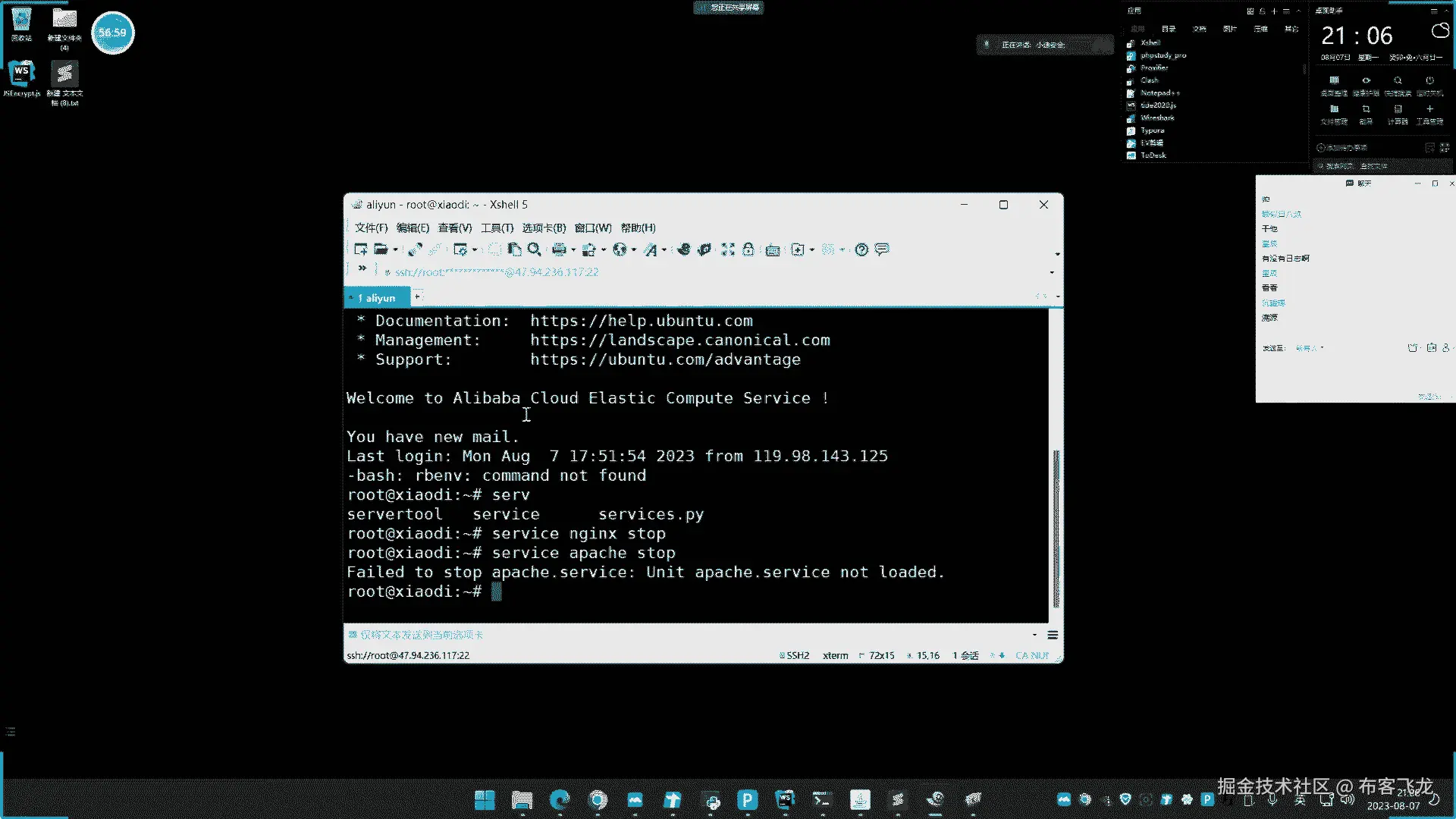The width and height of the screenshot is (1456, 819).
Task: Click the Print icon in Xshell toolbar
Action: (x=560, y=249)
